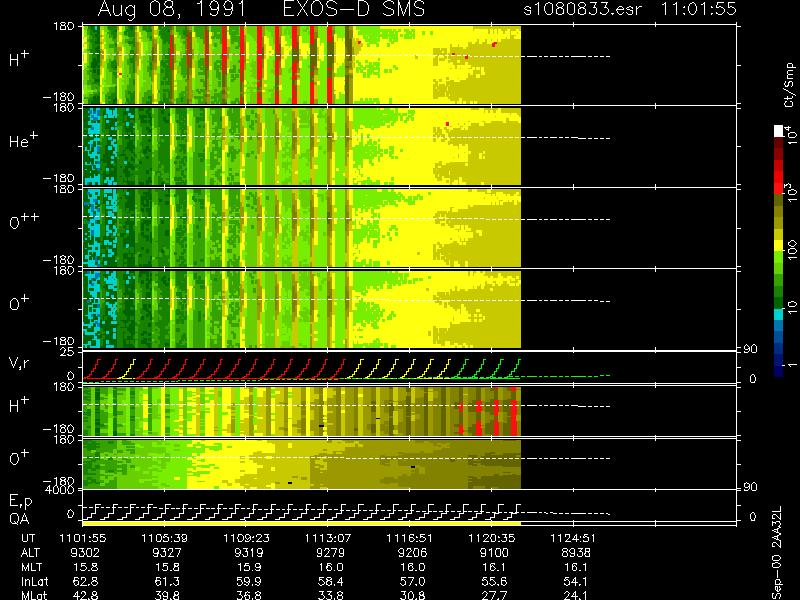Viewport: 800px width, 600px height.
Task: Select the title "EXOS-D SMS"
Action: [354, 9]
